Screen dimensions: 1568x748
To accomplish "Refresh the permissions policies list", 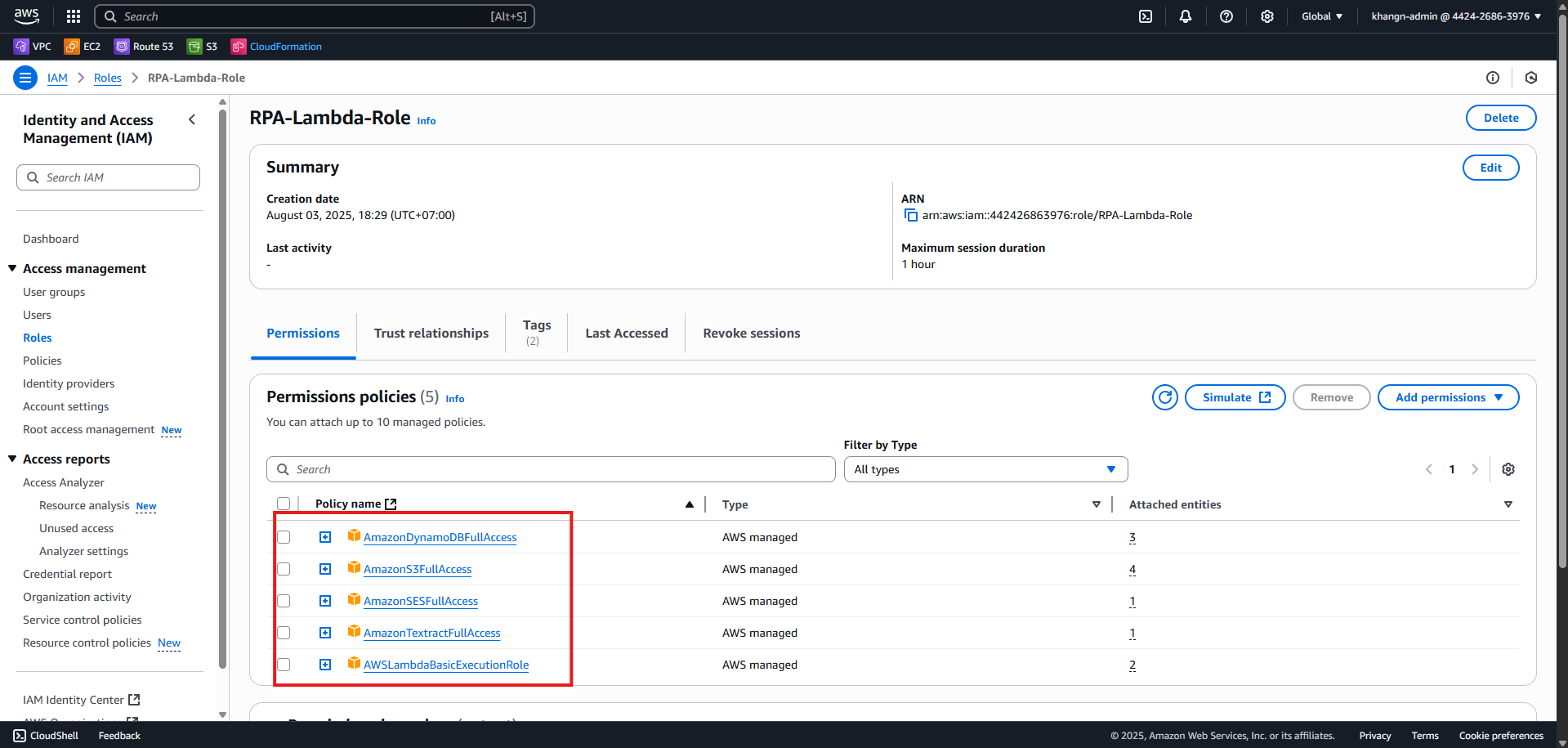I will click(x=1165, y=397).
